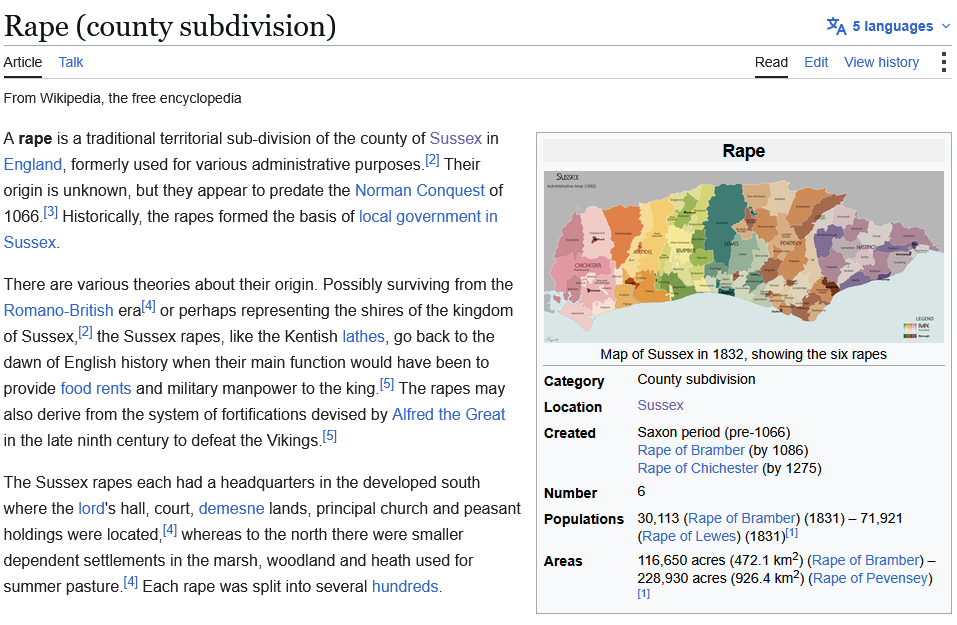Jump to citation [4] after 'holdings were located'
Screen dimensions: 957x625
pyautogui.click(x=170, y=530)
